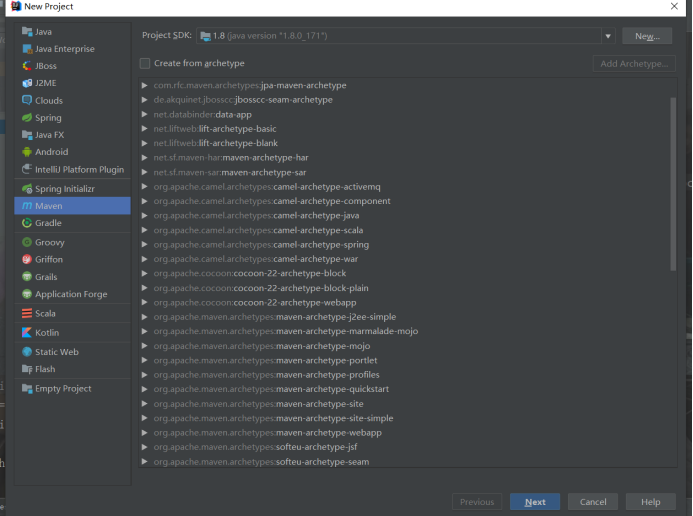Expand maven-archetype-quickstart node
The height and width of the screenshot is (516, 693).
click(x=145, y=389)
